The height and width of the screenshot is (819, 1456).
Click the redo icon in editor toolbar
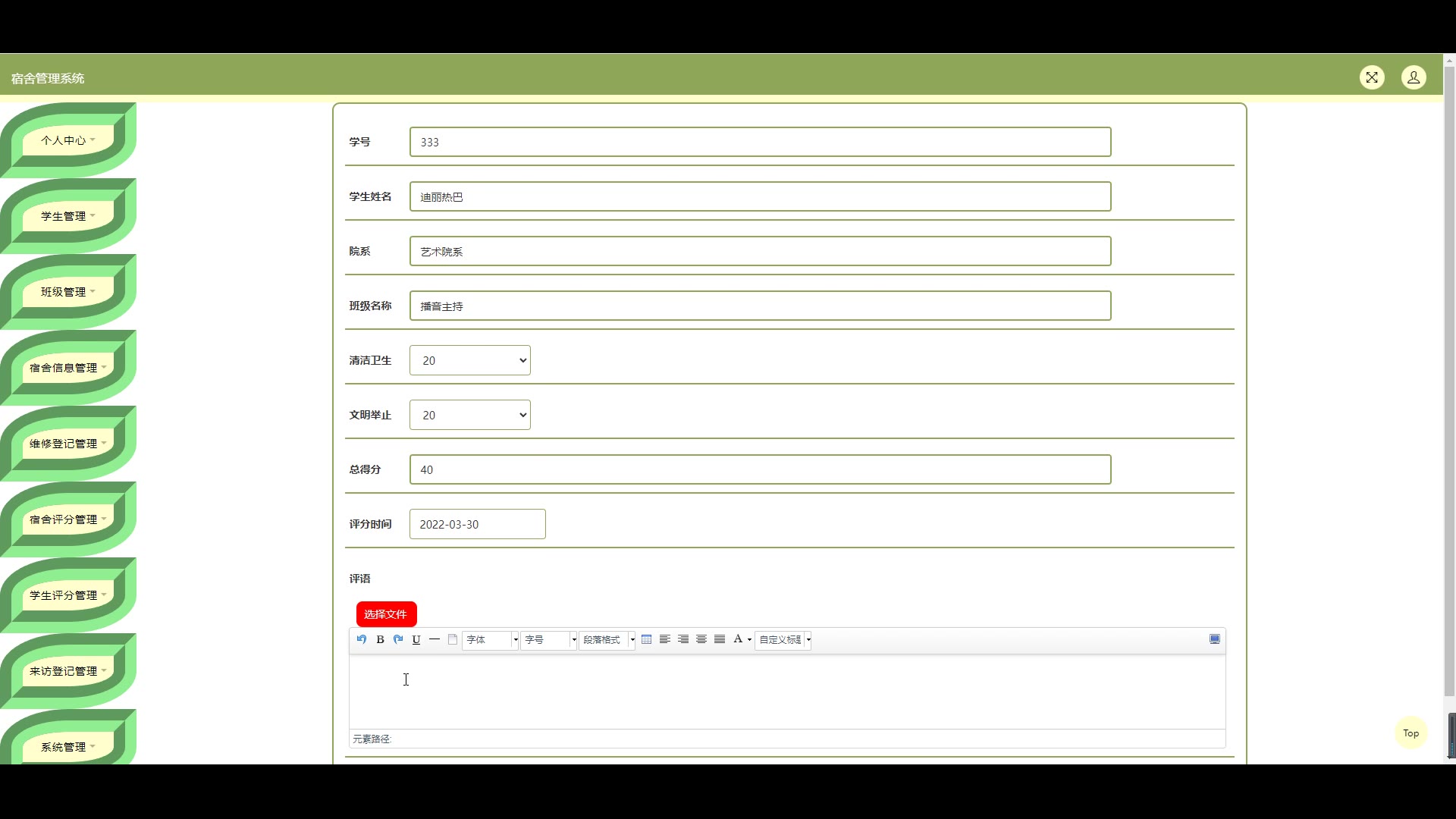point(398,639)
